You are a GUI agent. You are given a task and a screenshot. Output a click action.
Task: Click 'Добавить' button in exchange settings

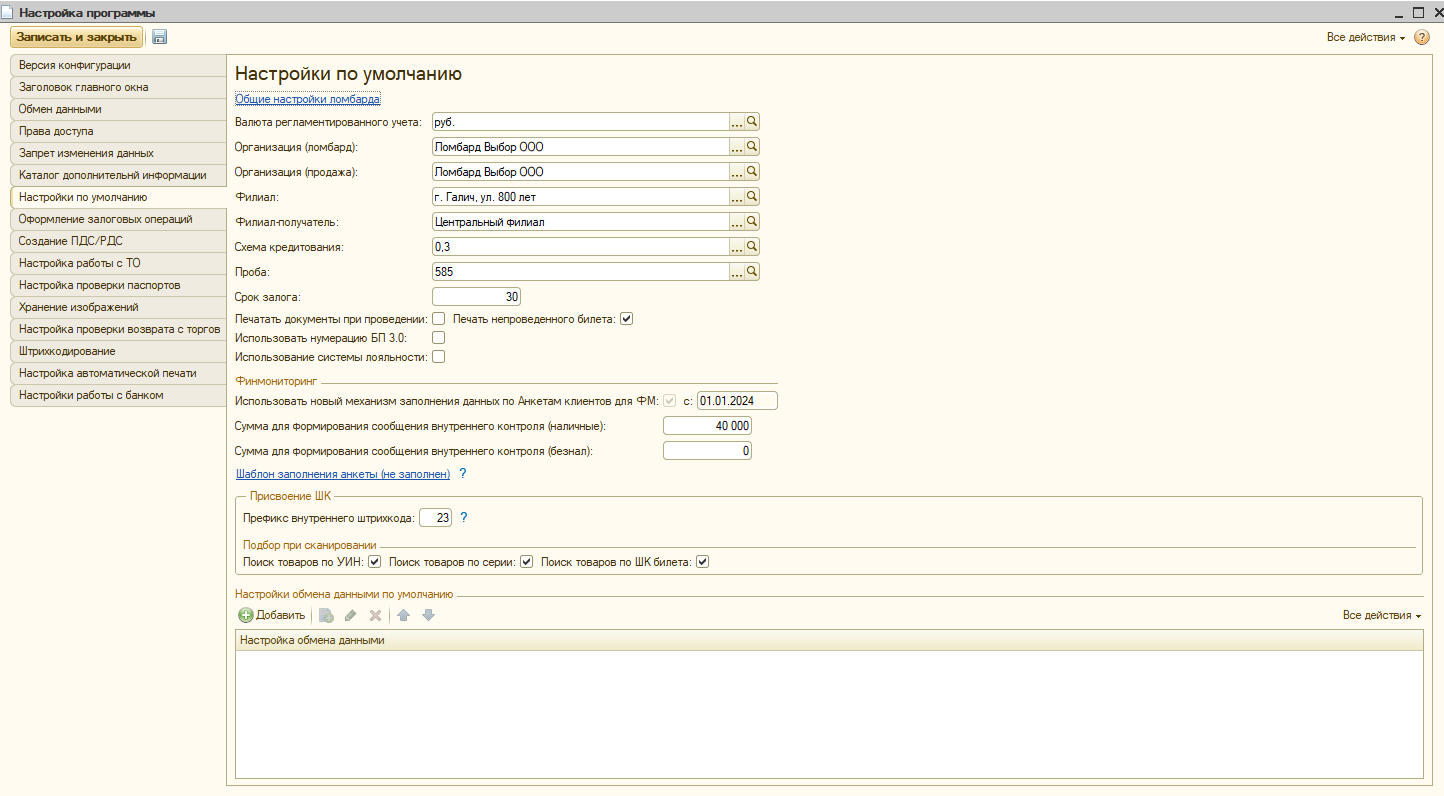point(271,615)
